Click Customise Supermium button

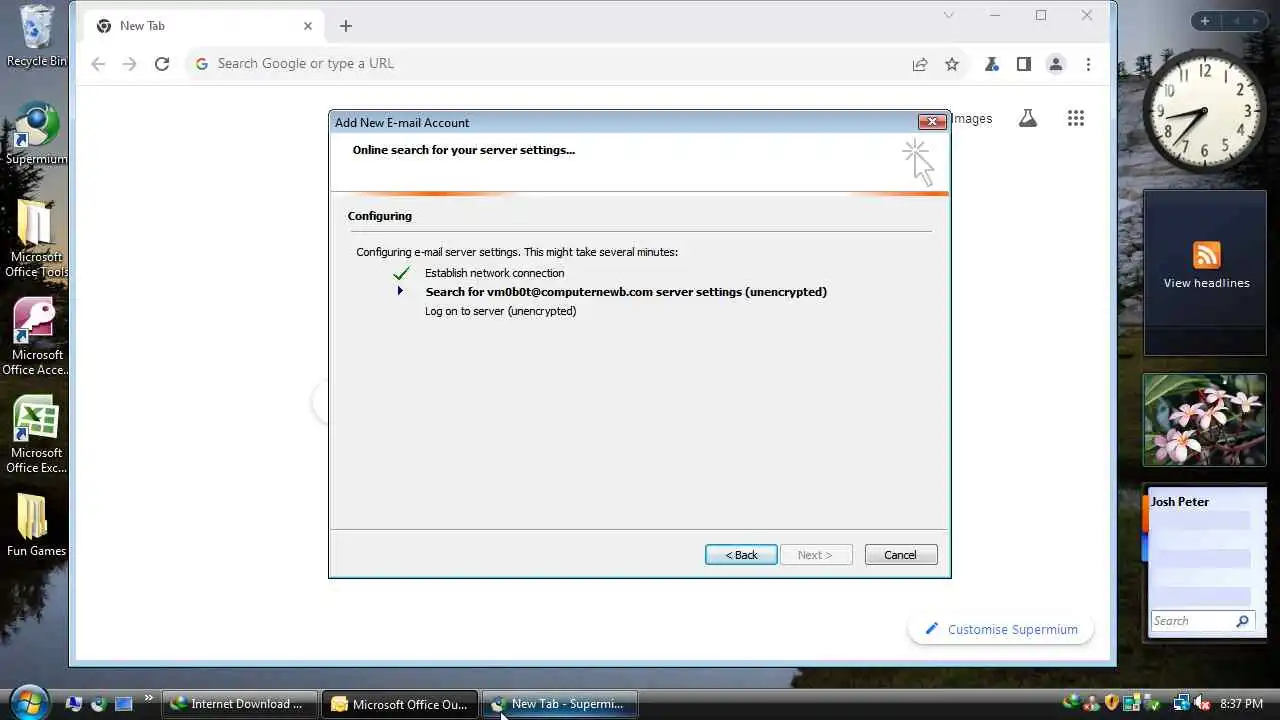point(1000,629)
